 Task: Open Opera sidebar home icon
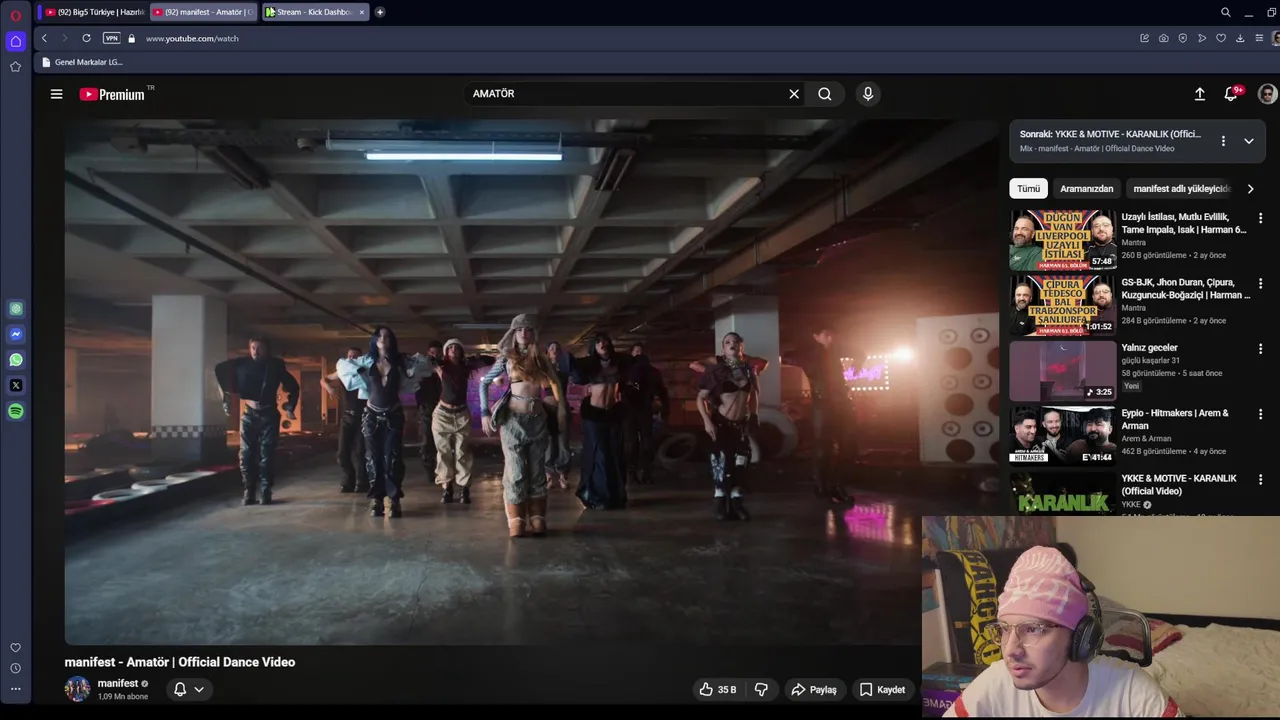click(15, 41)
